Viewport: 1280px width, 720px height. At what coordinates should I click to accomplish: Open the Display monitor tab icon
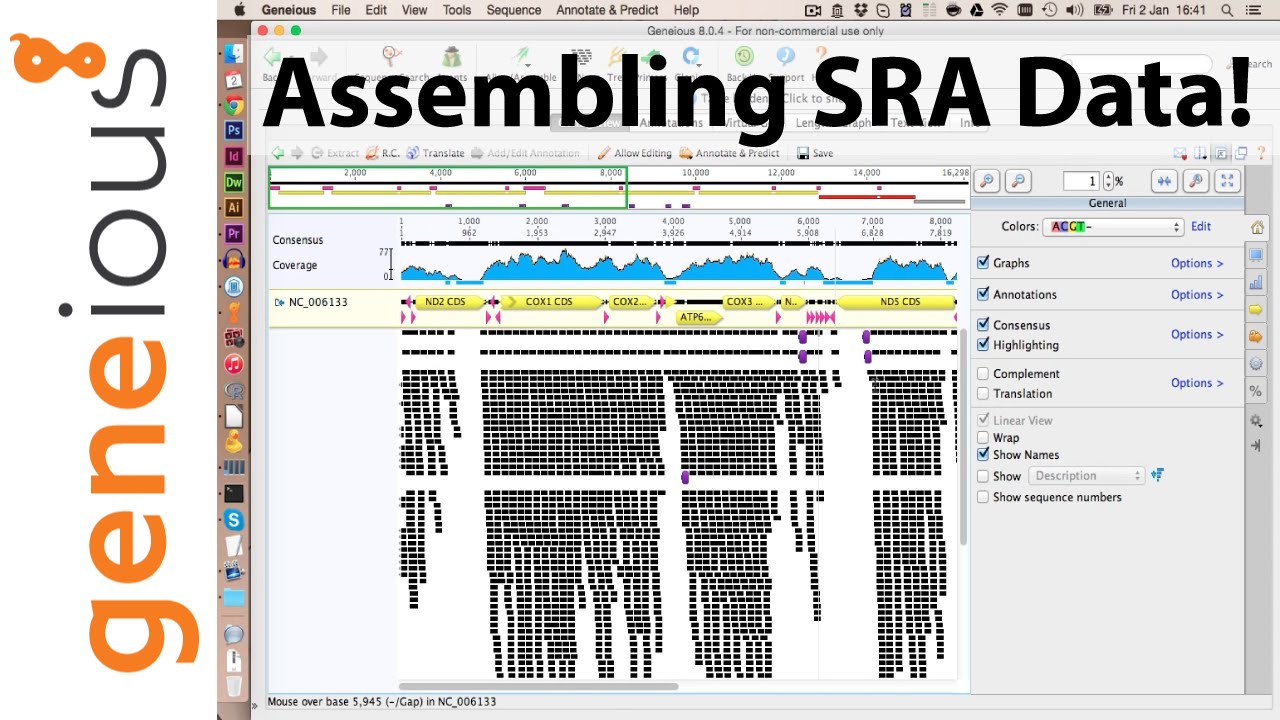click(1257, 256)
